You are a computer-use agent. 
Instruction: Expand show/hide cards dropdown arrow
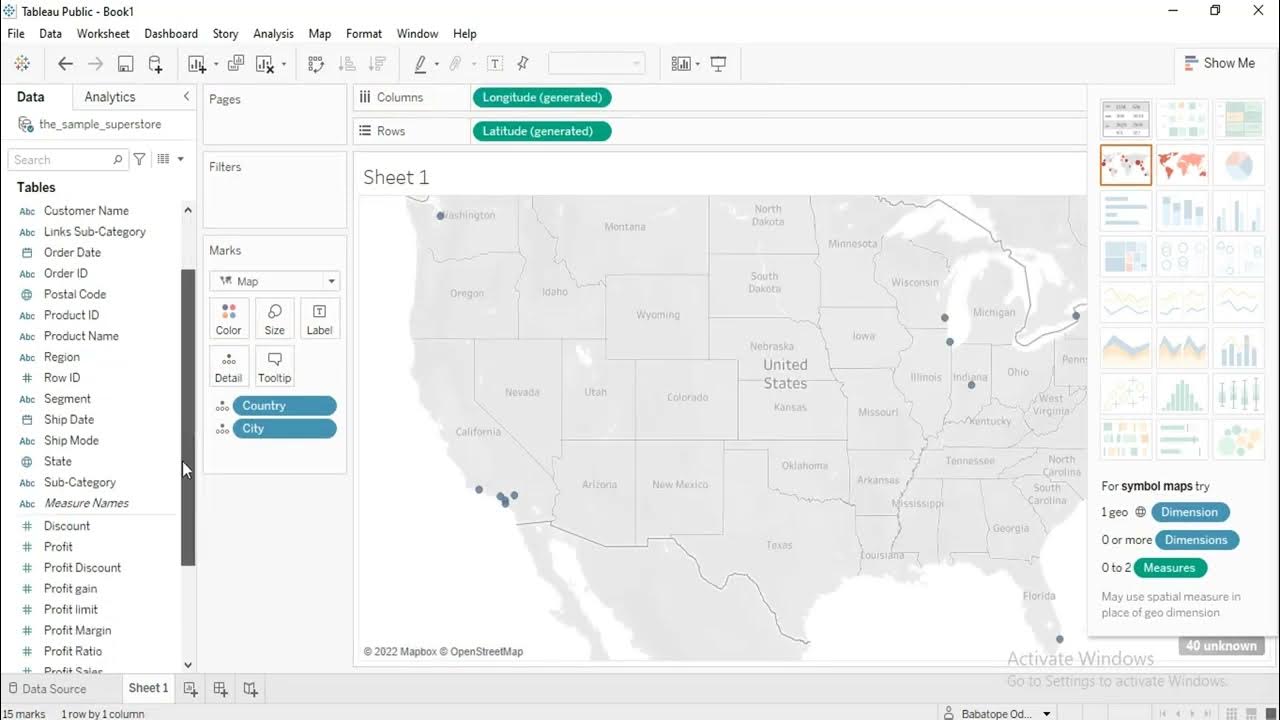click(x=697, y=65)
